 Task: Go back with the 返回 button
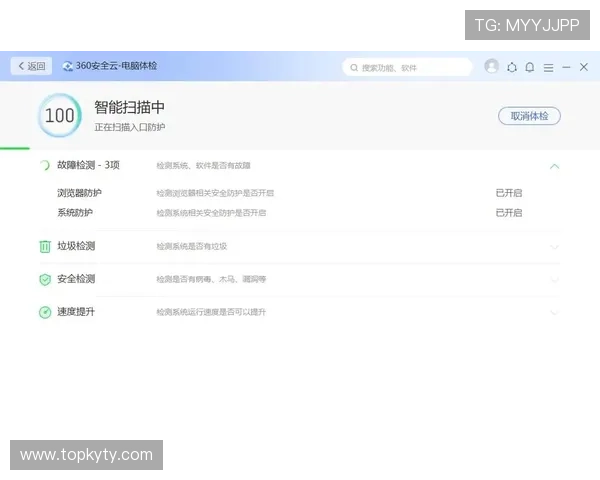(x=31, y=66)
